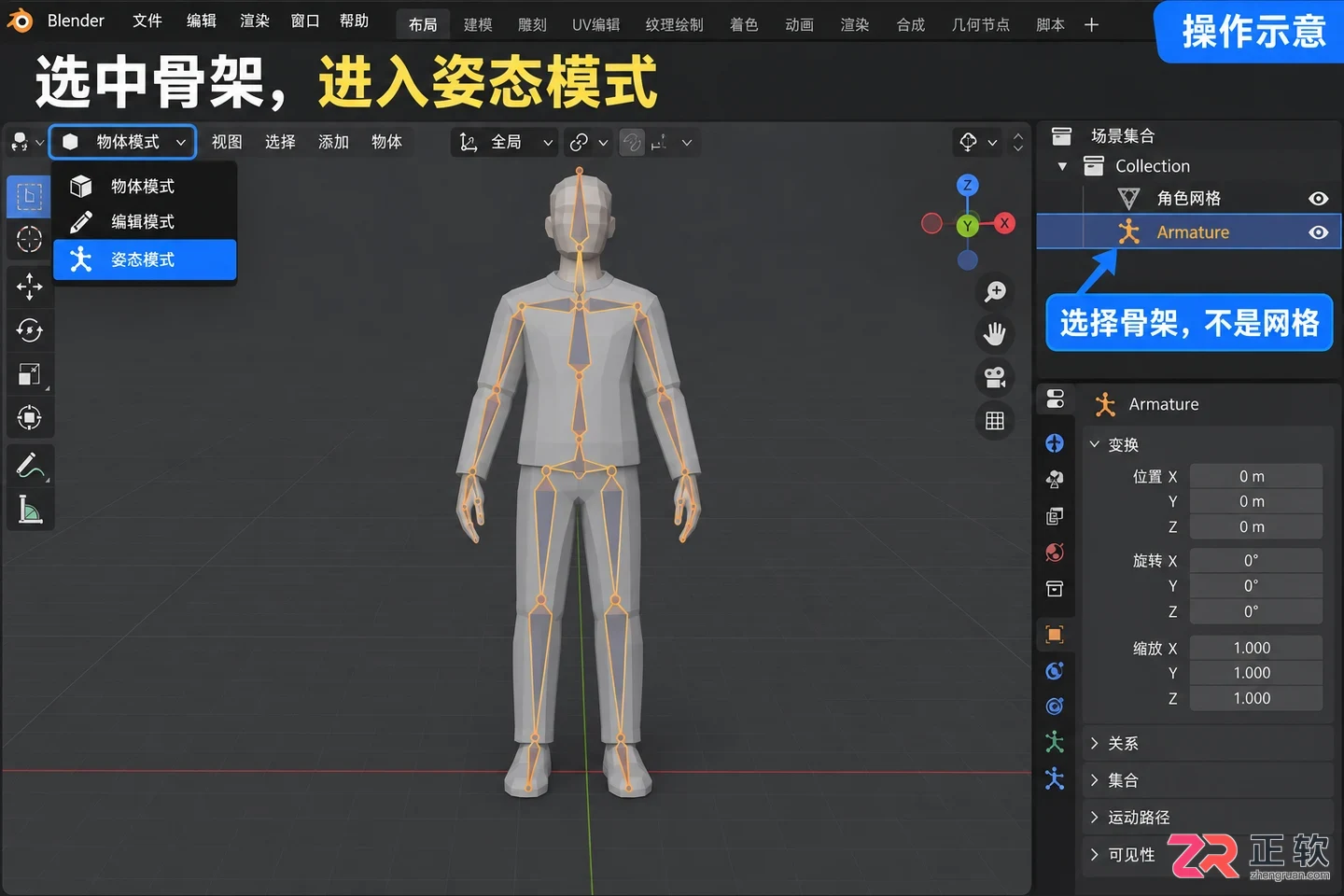Click the pan view hand icon

(995, 334)
